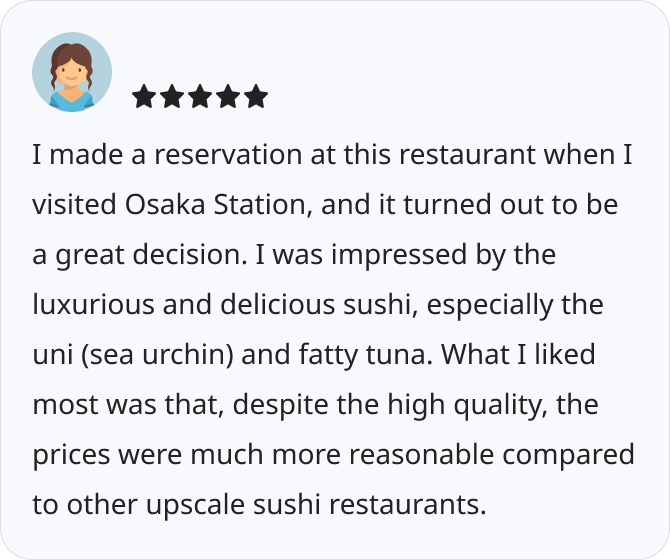Click the fourth rating star
Viewport: 670px width, 560px height.
click(228, 96)
